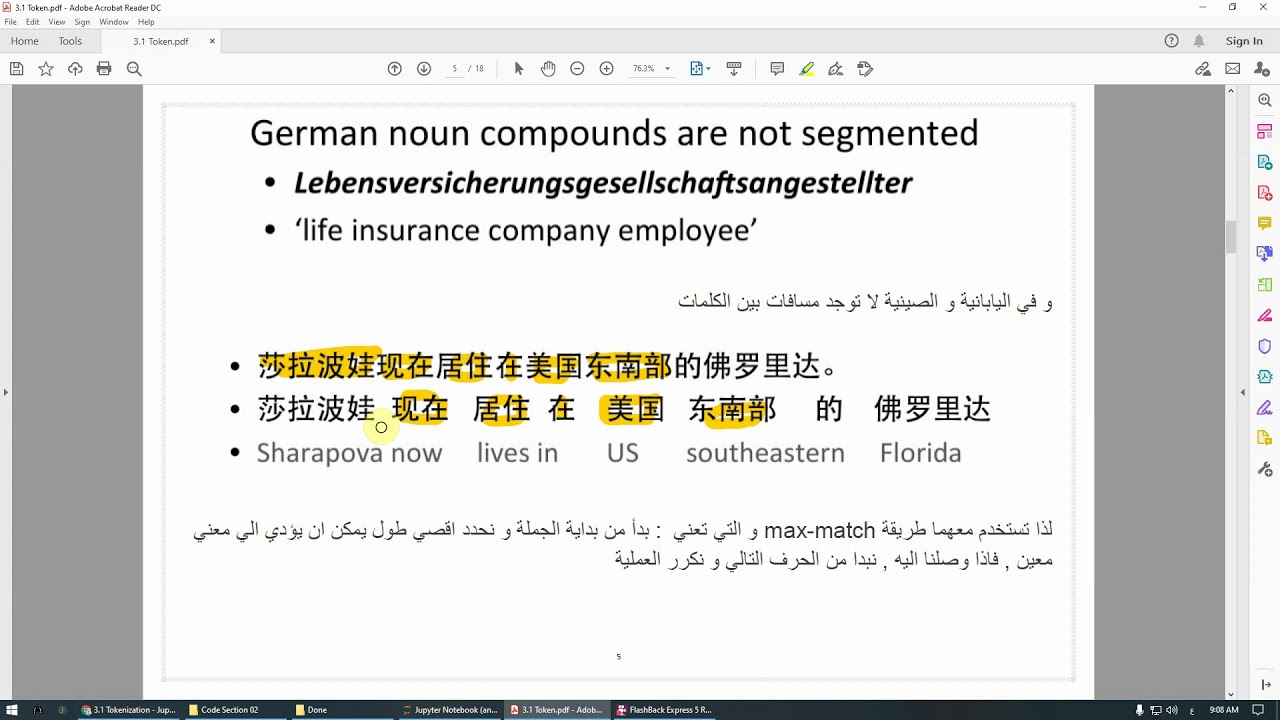Go to next page with the down arrow
The image size is (1280, 720).
(424, 69)
